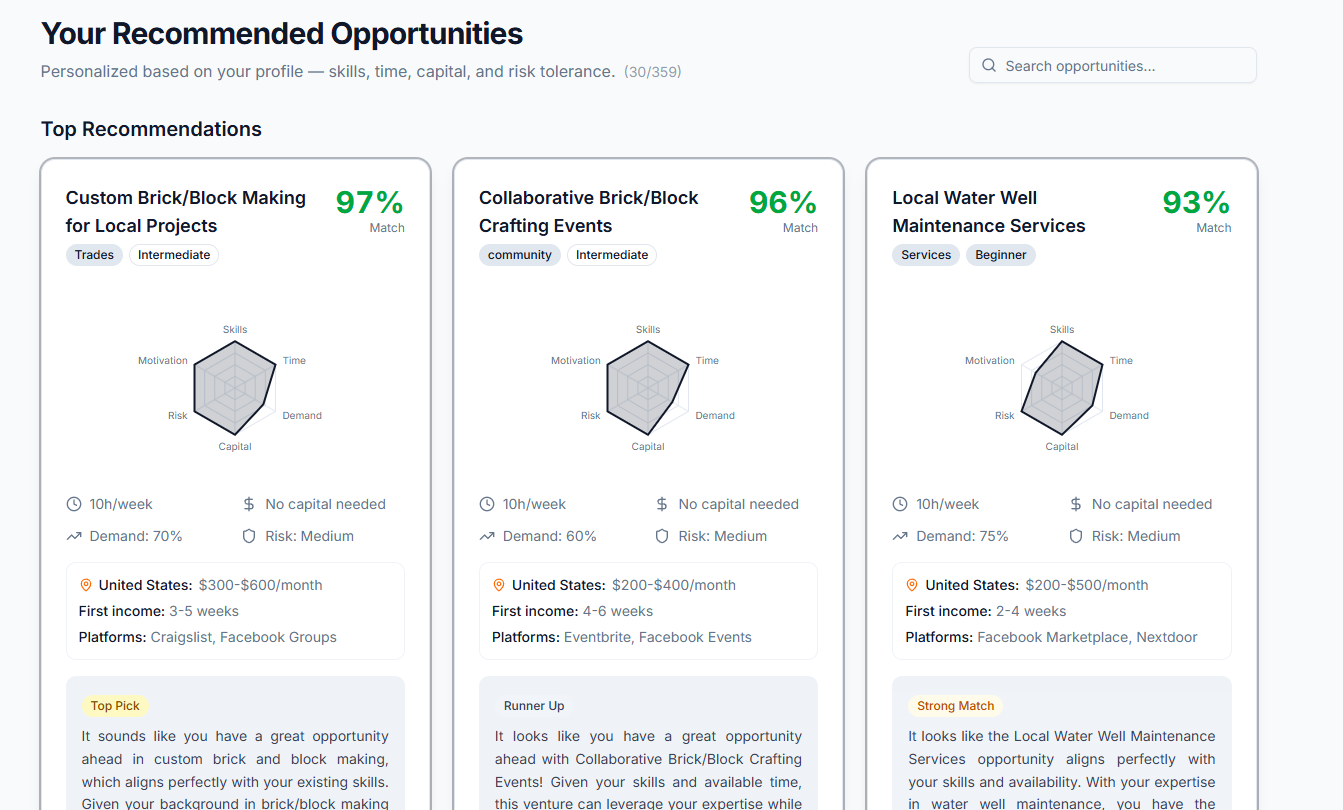Click the radar chart on Collaborative Events card

[648, 388]
